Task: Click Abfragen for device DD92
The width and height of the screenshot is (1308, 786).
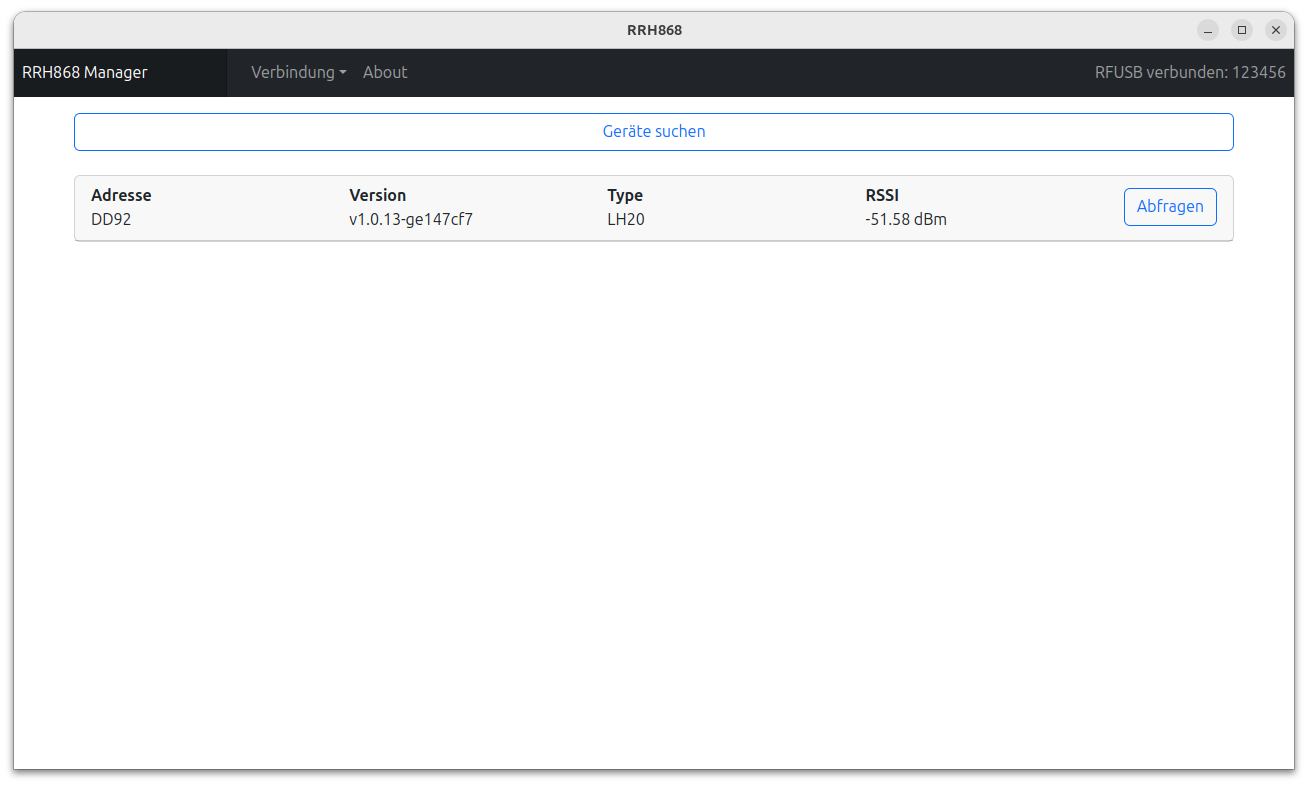Action: point(1169,207)
